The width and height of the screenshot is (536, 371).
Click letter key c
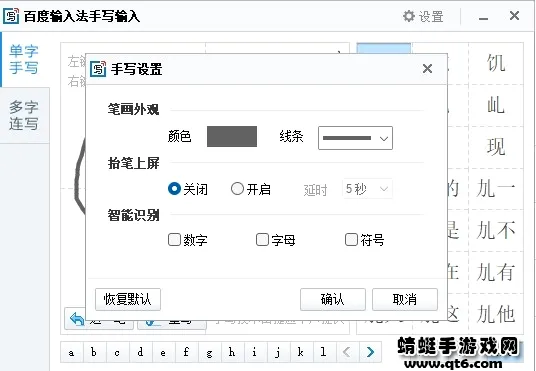point(117,352)
